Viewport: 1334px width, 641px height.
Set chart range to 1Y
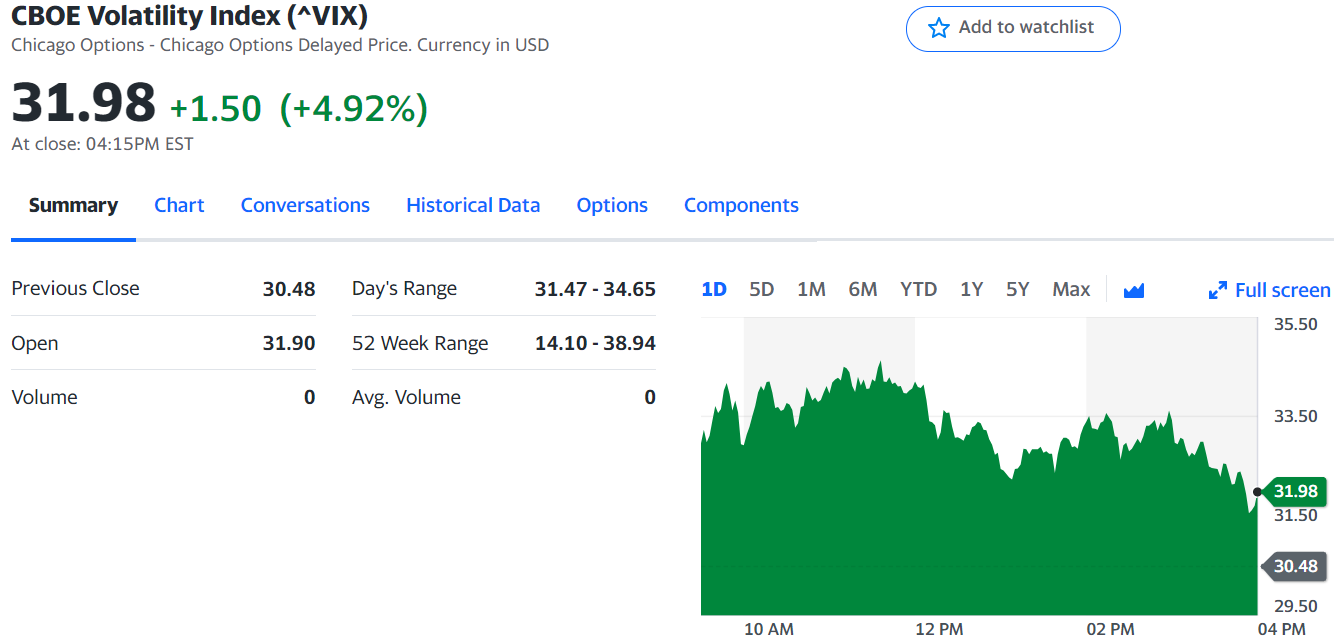click(x=971, y=289)
